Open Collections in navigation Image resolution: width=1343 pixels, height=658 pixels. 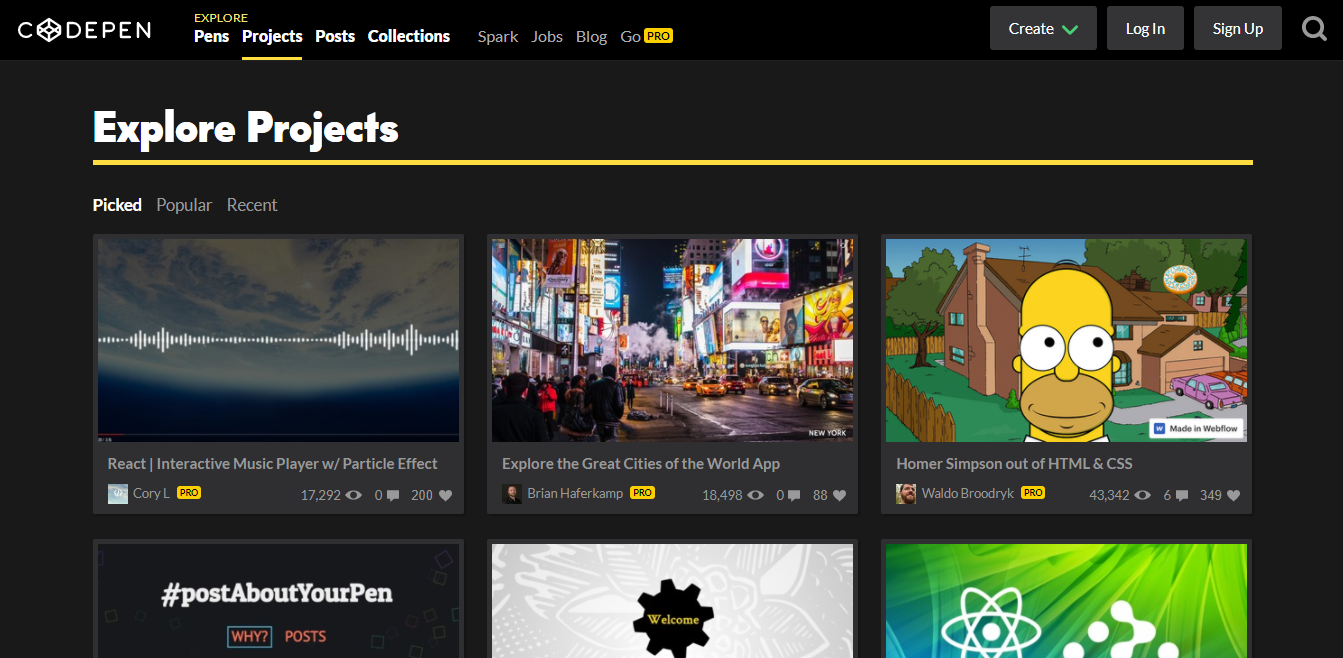point(409,36)
